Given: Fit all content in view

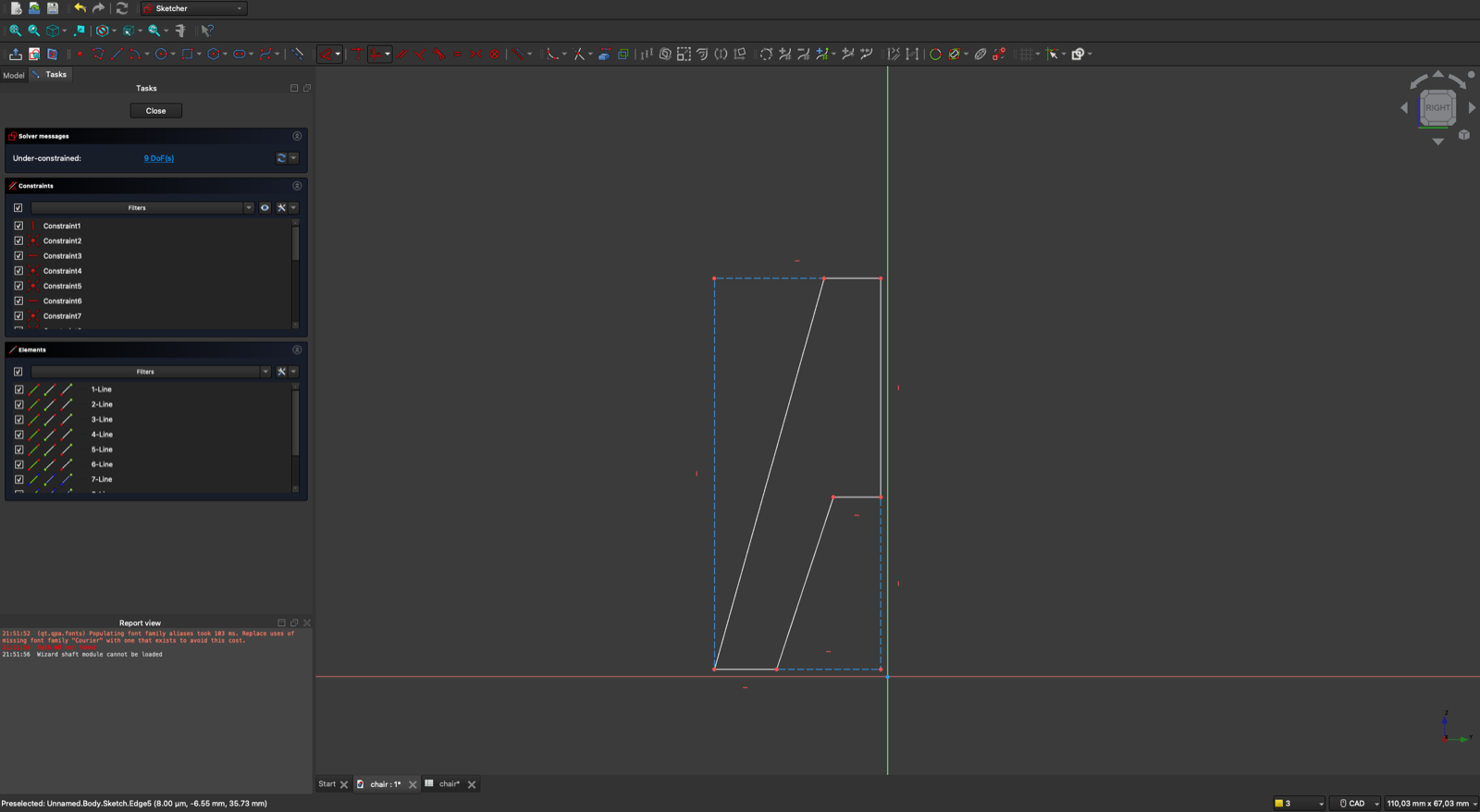Looking at the screenshot, I should coord(16,31).
